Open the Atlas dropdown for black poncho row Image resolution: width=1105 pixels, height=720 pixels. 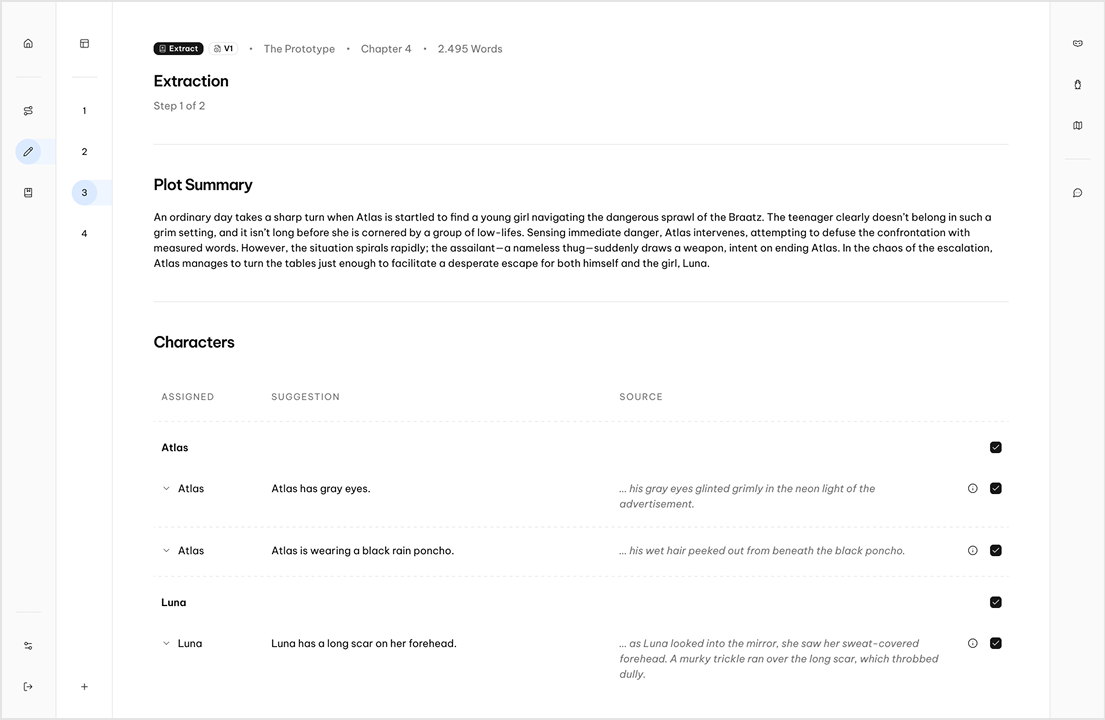[x=166, y=550]
